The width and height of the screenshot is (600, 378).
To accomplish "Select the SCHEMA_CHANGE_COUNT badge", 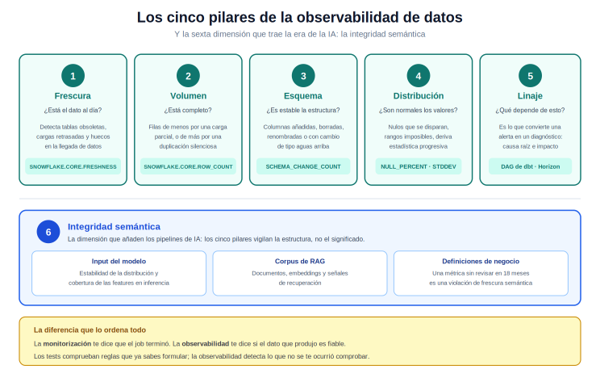I will coord(303,166).
